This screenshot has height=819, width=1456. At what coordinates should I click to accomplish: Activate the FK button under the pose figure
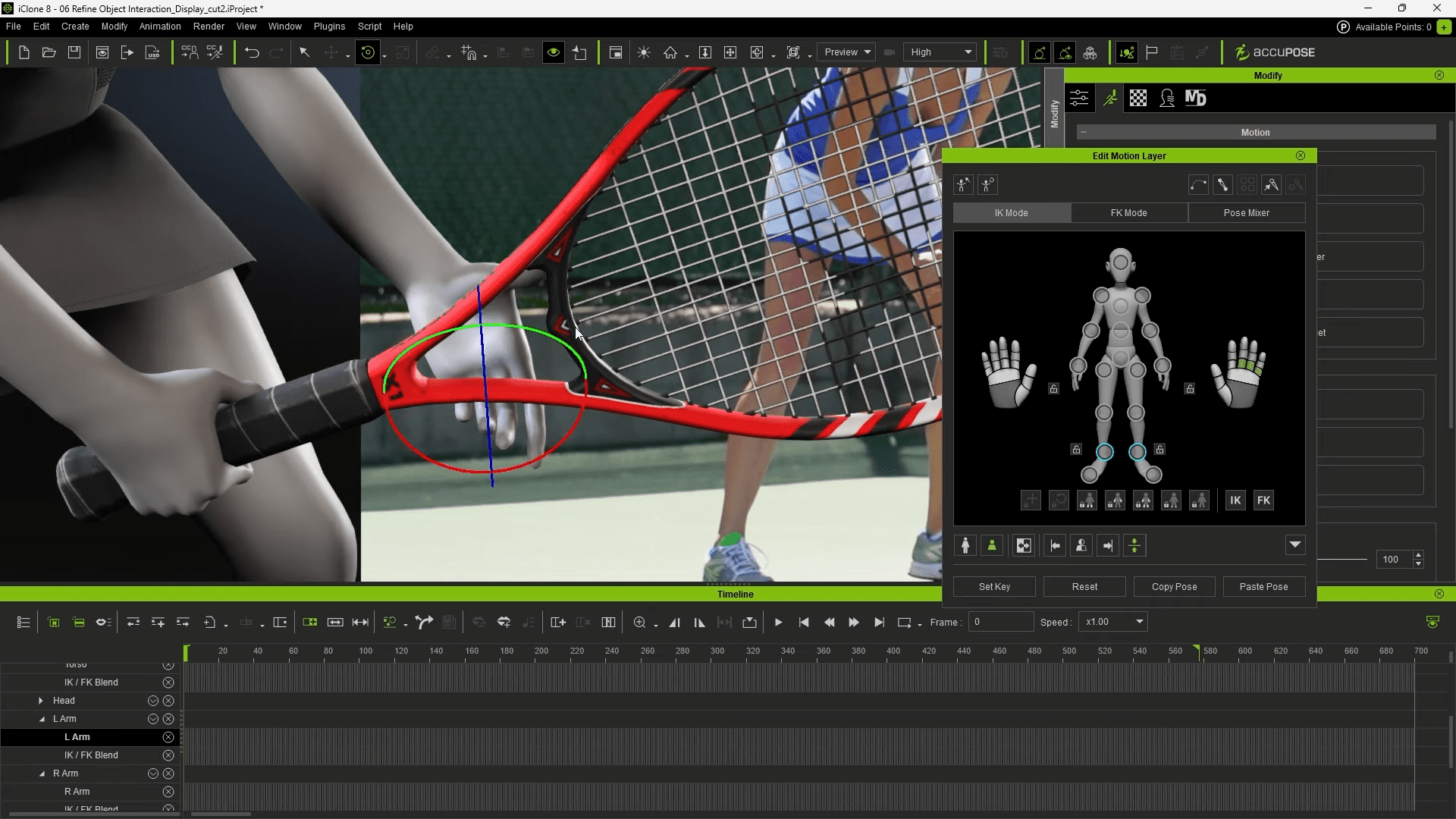1264,500
